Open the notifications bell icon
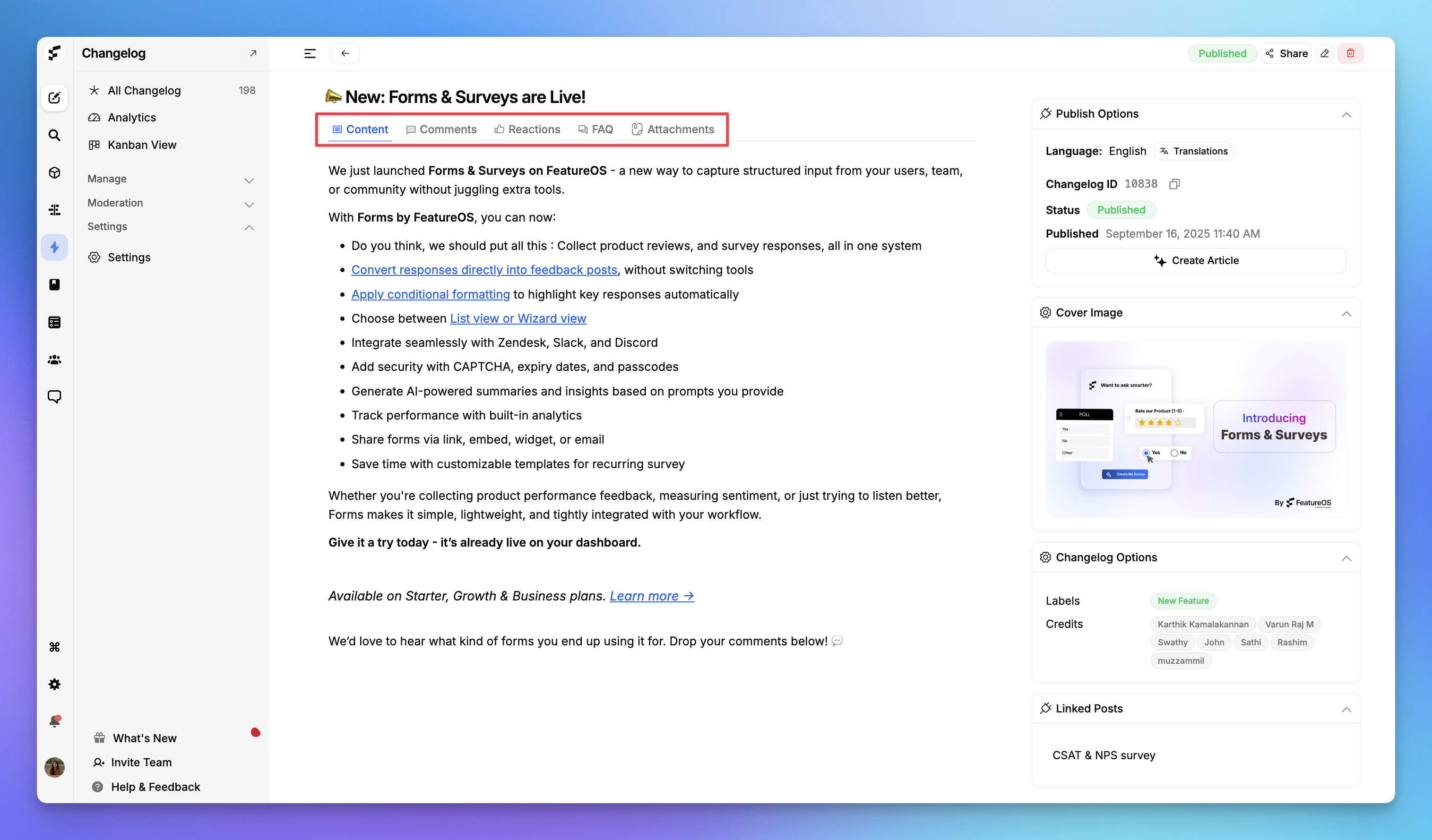1432x840 pixels. (54, 721)
